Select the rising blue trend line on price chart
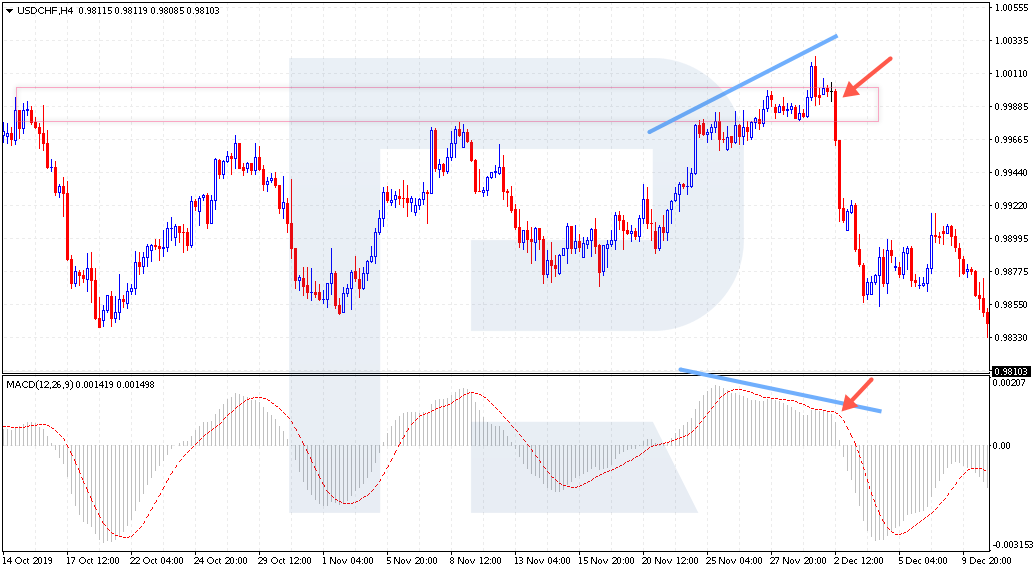1035x572 pixels. tap(742, 84)
